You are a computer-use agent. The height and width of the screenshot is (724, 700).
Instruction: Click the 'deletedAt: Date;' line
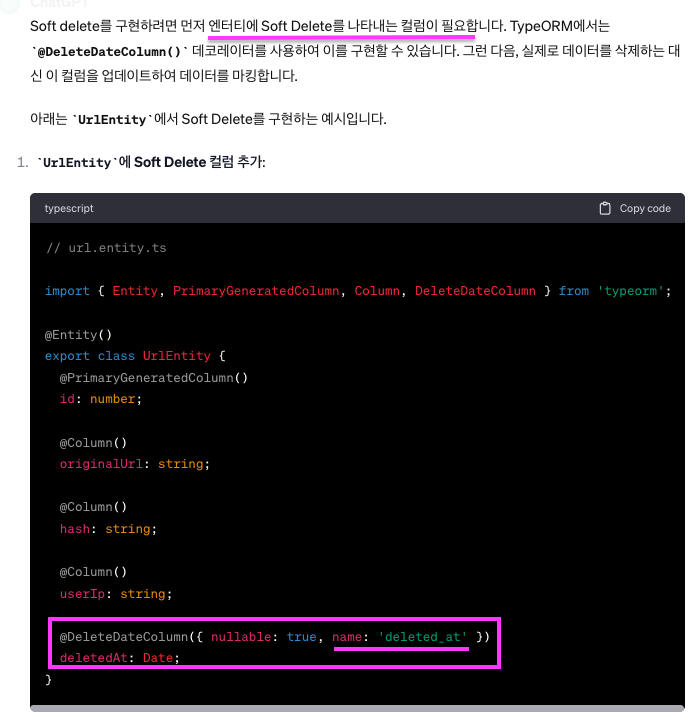tap(120, 658)
